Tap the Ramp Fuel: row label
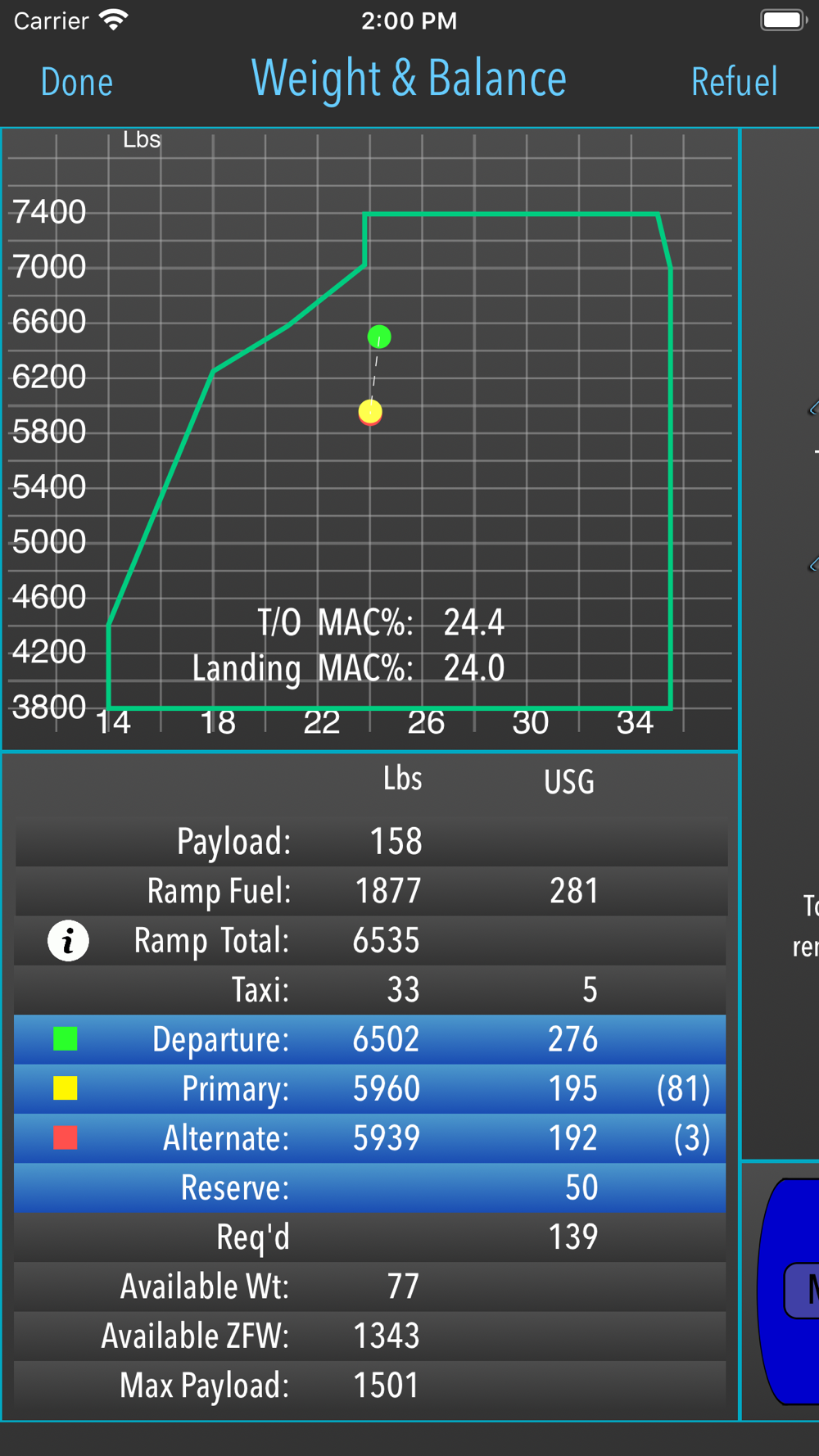The height and width of the screenshot is (1456, 819). [219, 892]
